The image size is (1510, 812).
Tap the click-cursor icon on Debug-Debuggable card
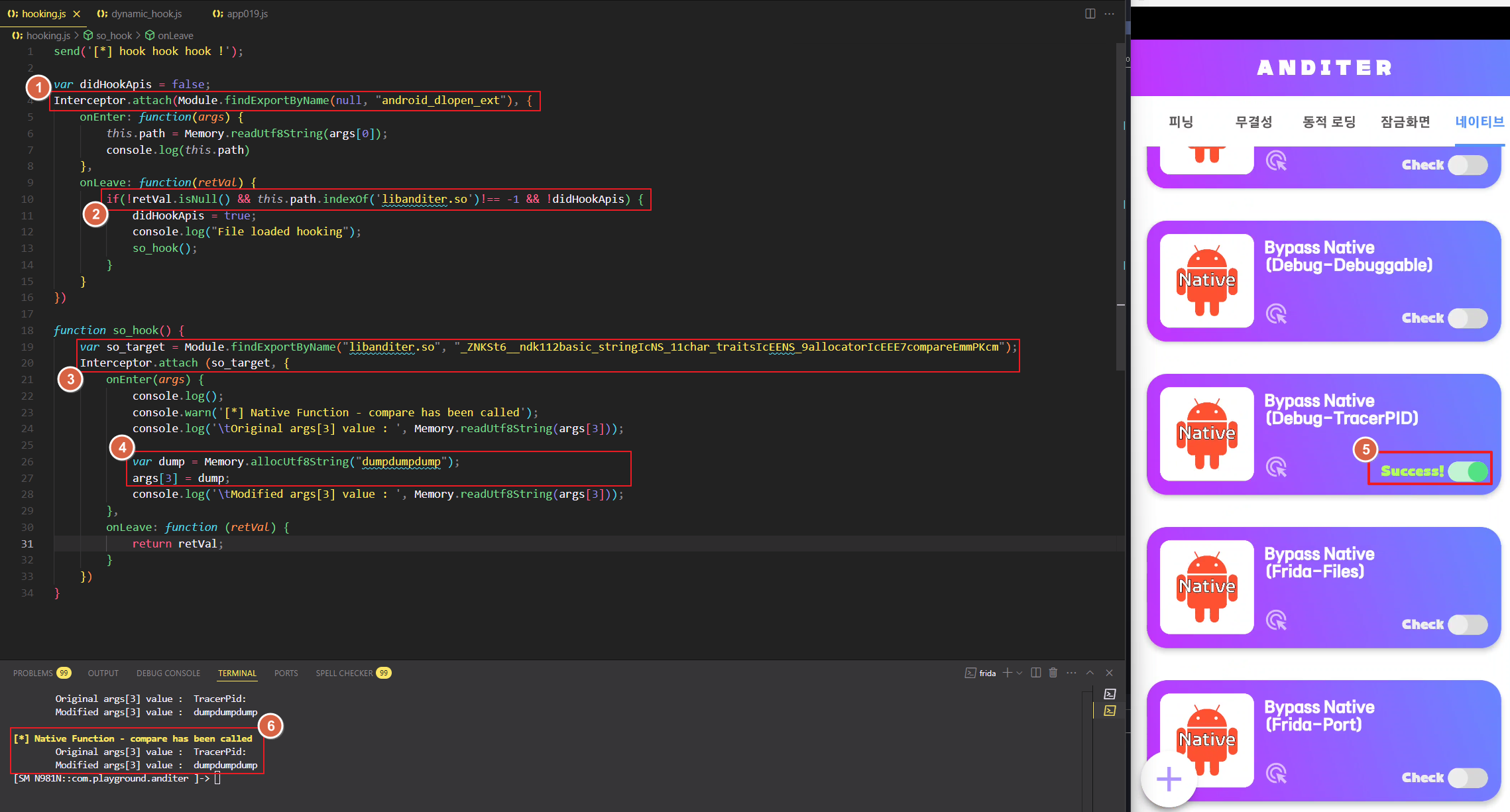(x=1276, y=314)
